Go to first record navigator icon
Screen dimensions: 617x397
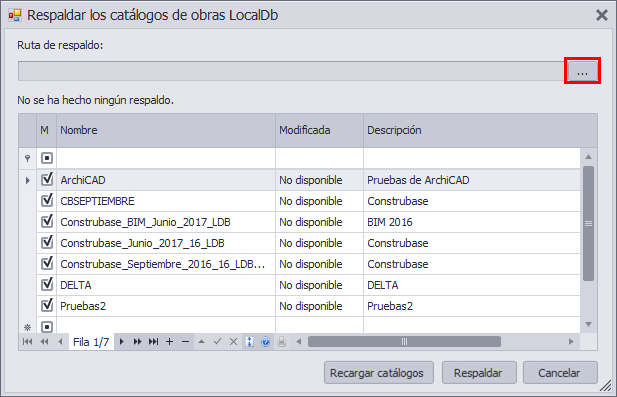coord(27,342)
